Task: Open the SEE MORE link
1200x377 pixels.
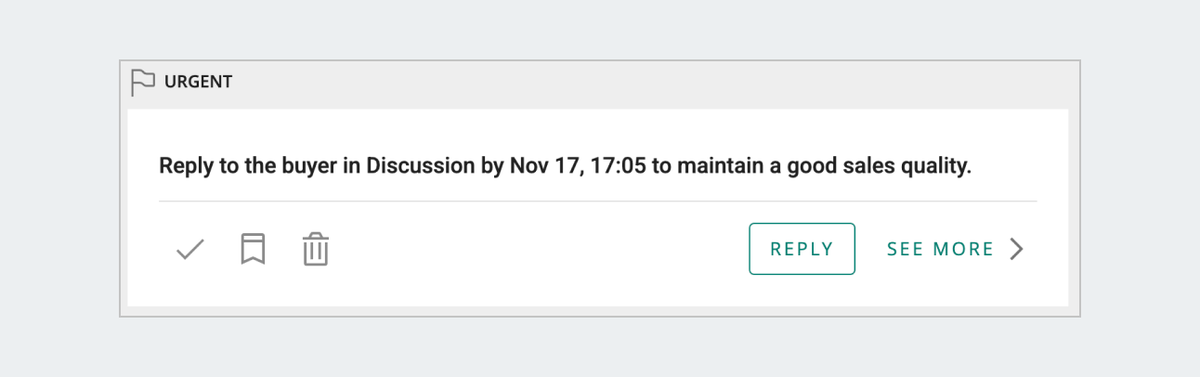Action: [940, 249]
